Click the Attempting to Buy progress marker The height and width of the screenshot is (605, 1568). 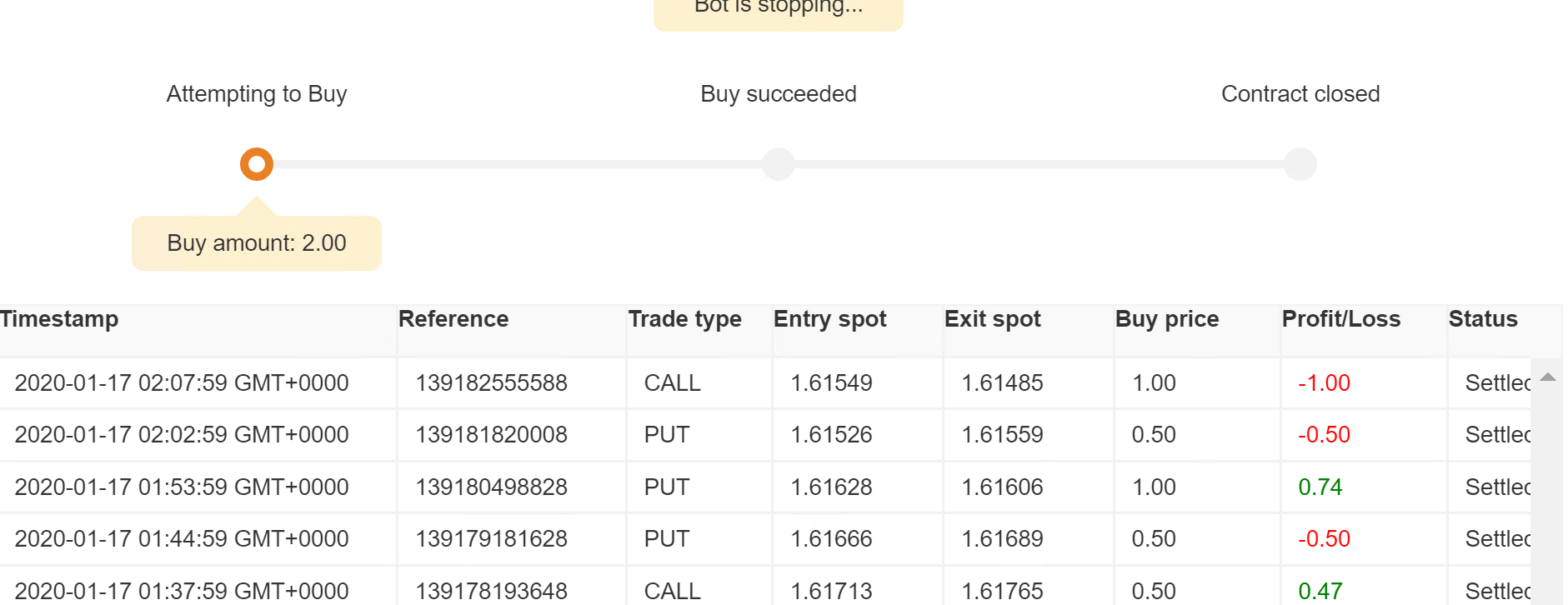click(x=256, y=164)
